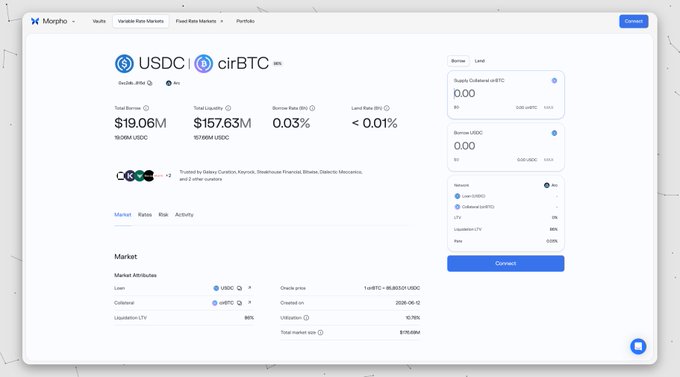Screen dimensions: 680x377
Task: Click USDC token icon in Borrow box
Action: pyautogui.click(x=554, y=133)
